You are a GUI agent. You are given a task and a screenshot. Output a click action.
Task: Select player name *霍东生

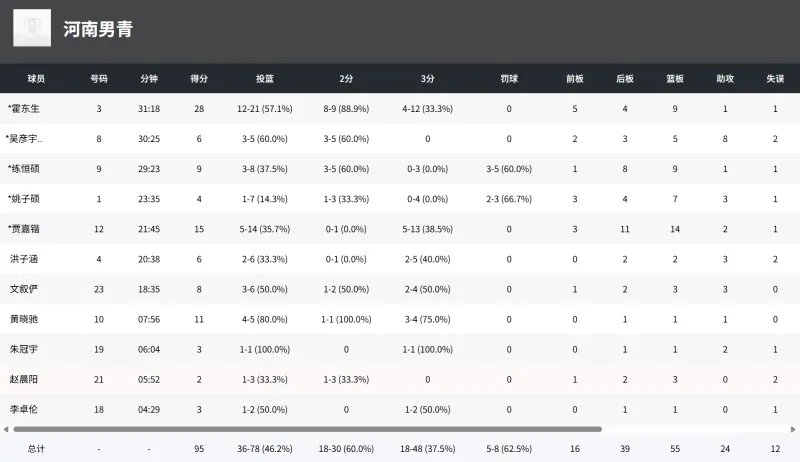click(x=23, y=109)
